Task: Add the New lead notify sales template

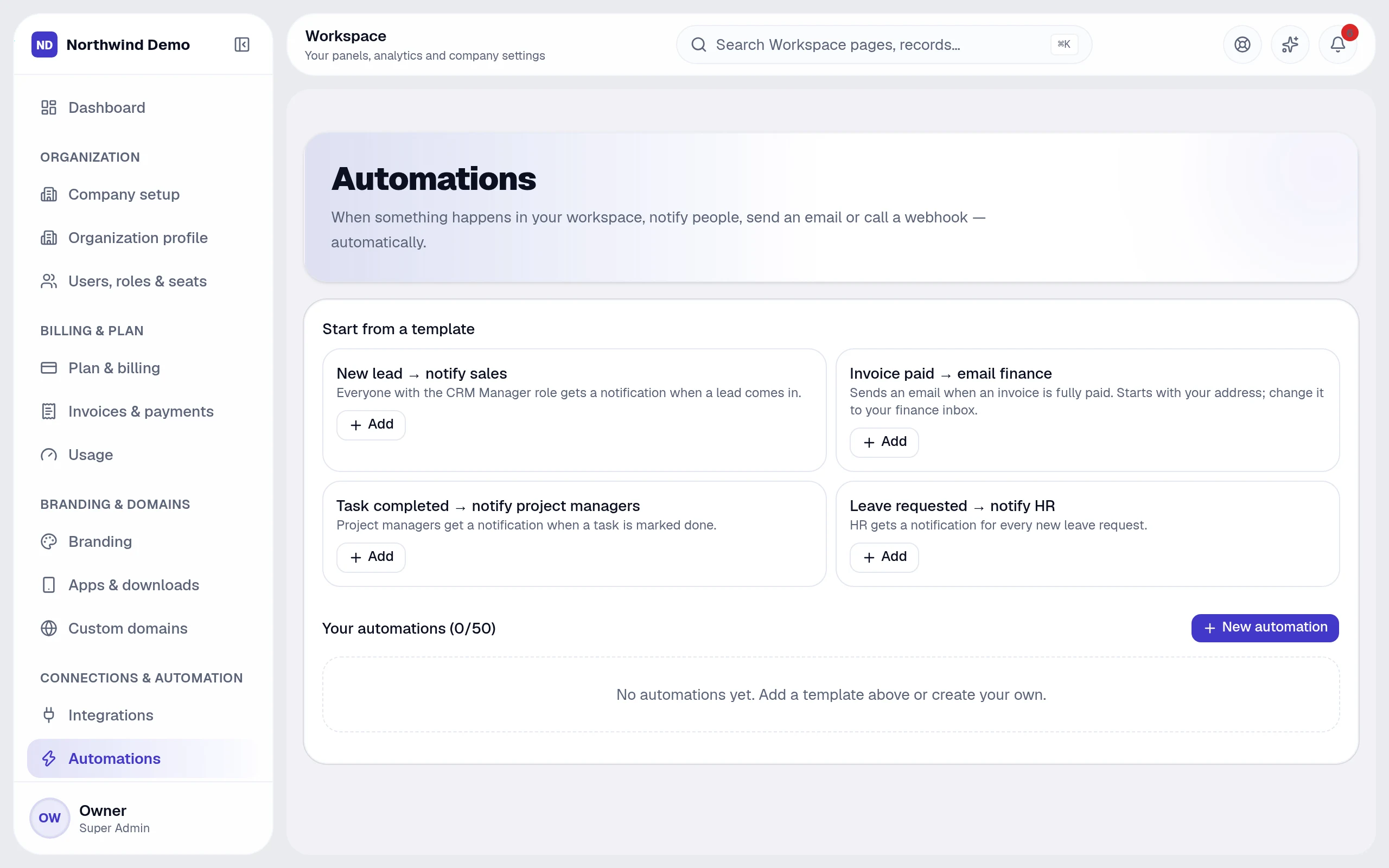Action: pos(371,425)
